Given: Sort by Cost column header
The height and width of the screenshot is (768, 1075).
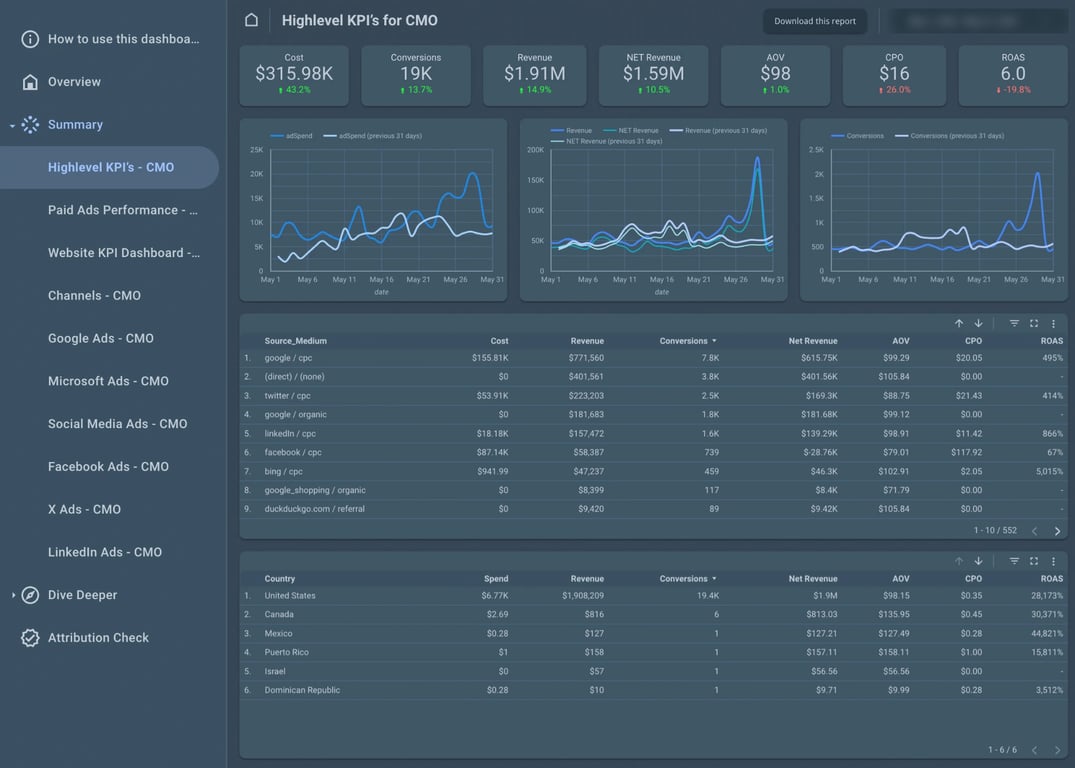Looking at the screenshot, I should click(499, 341).
